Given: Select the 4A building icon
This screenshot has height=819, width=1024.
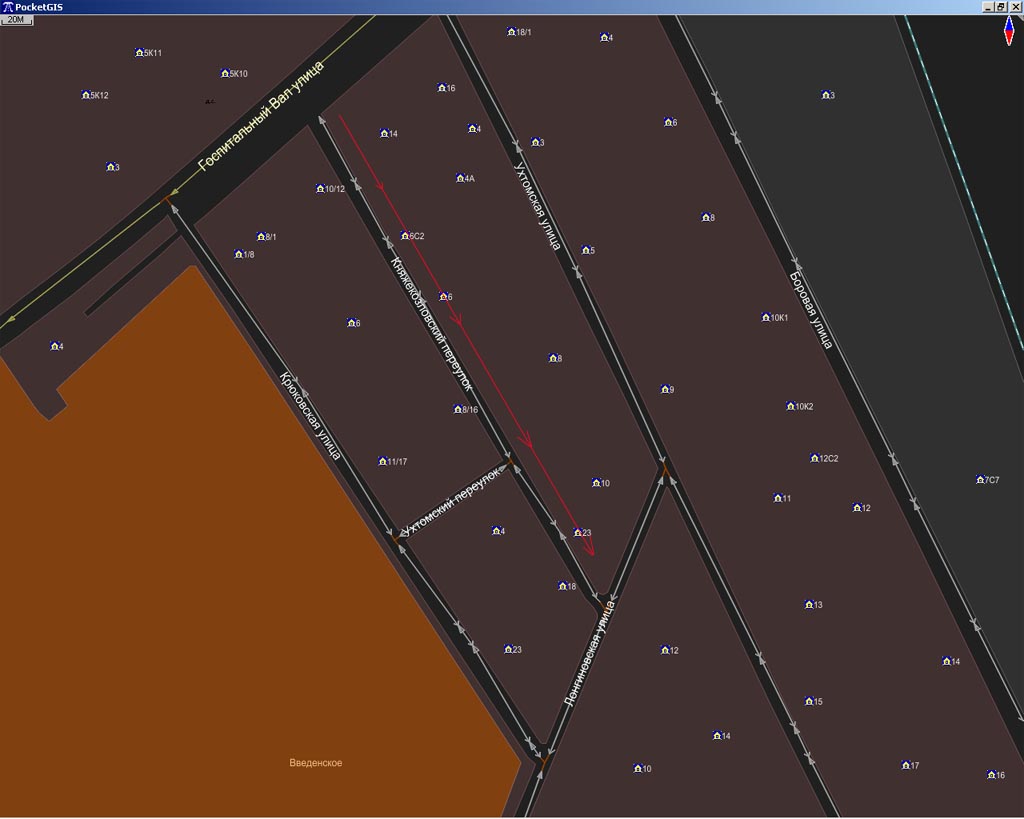Looking at the screenshot, I should coord(460,179).
